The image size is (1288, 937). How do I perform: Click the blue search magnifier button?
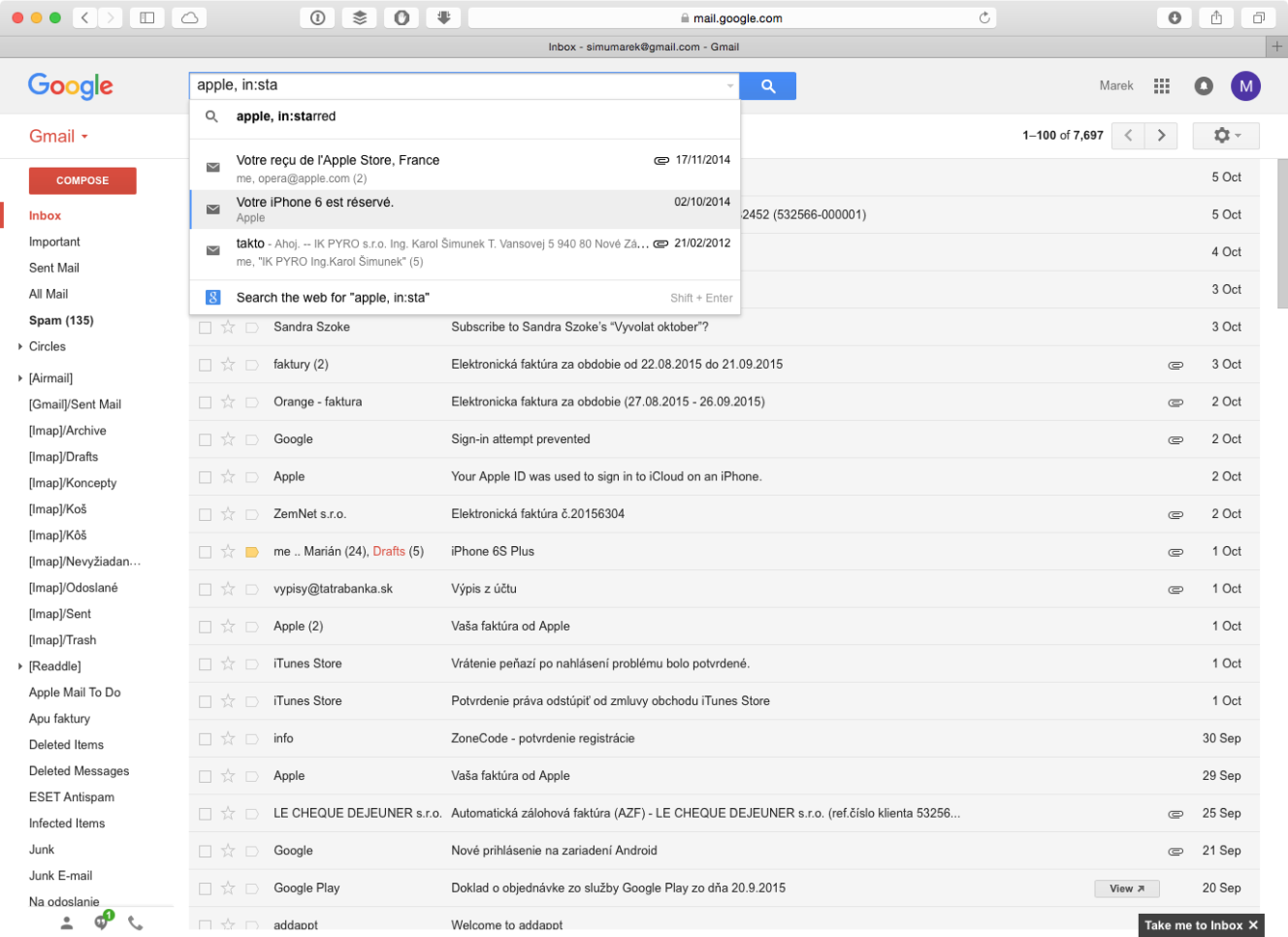tap(767, 86)
